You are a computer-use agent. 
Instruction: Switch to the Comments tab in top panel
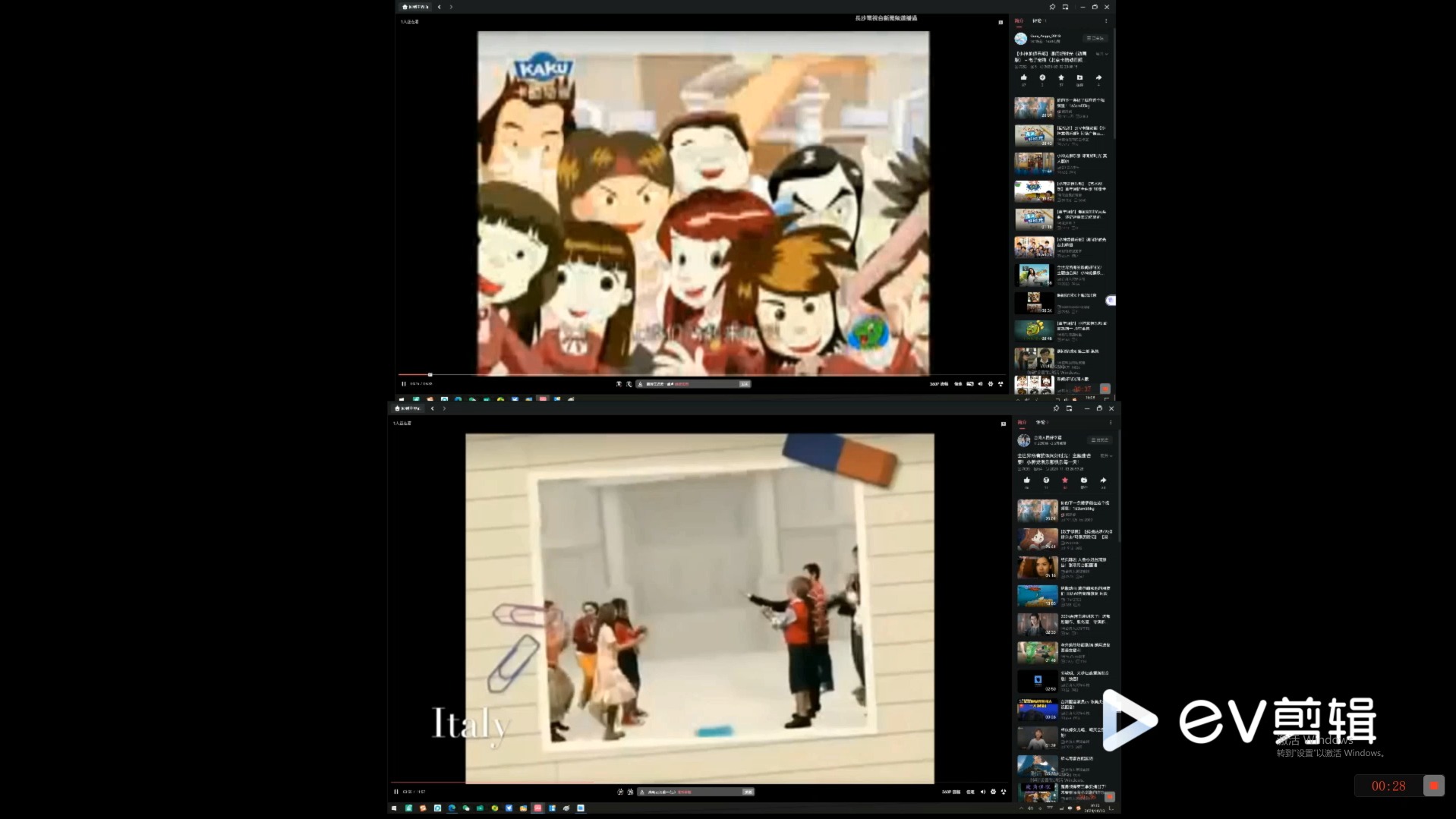[x=1038, y=20]
